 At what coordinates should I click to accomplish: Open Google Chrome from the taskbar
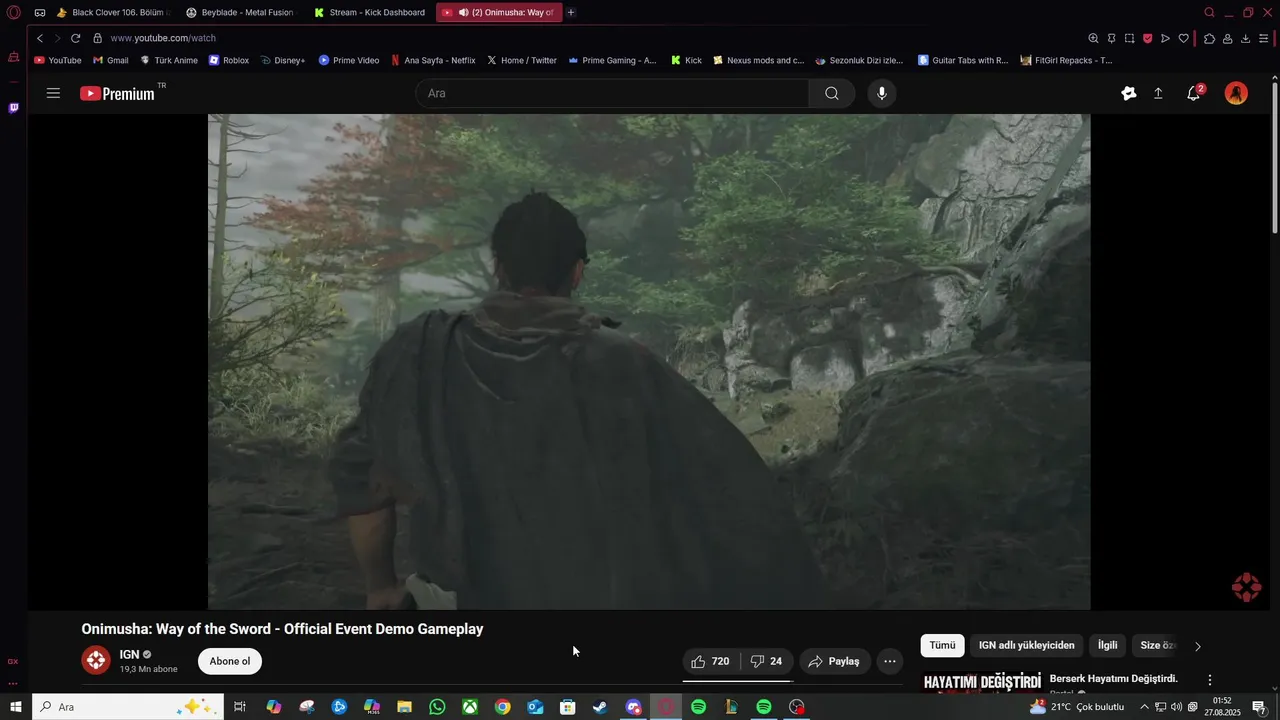pyautogui.click(x=502, y=707)
